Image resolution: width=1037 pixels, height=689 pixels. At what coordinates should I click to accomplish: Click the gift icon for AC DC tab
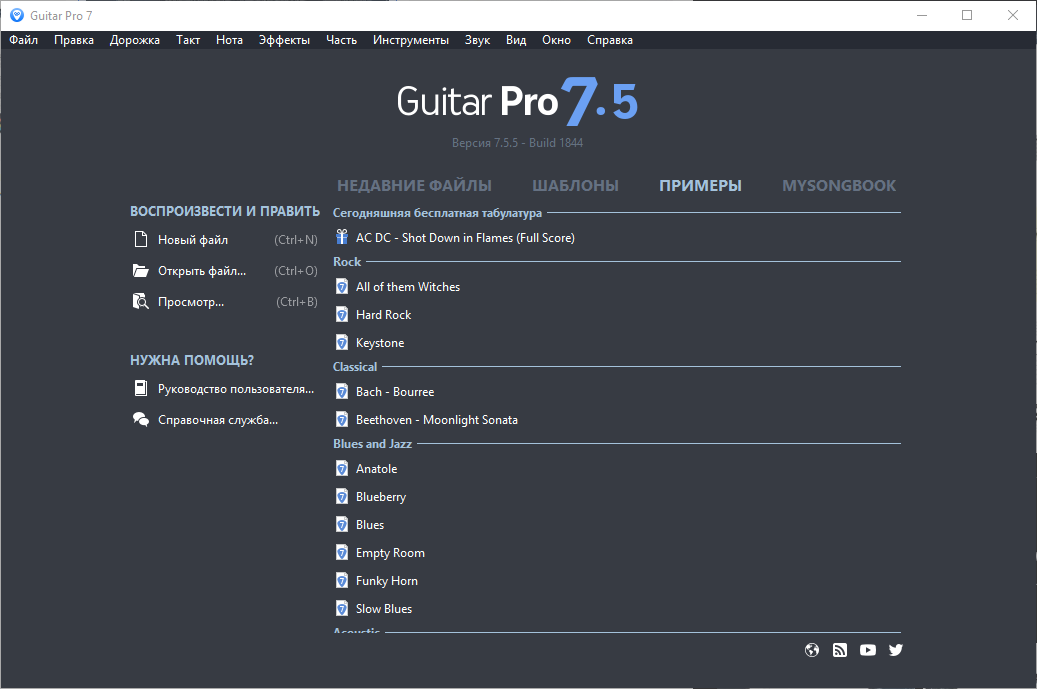341,237
